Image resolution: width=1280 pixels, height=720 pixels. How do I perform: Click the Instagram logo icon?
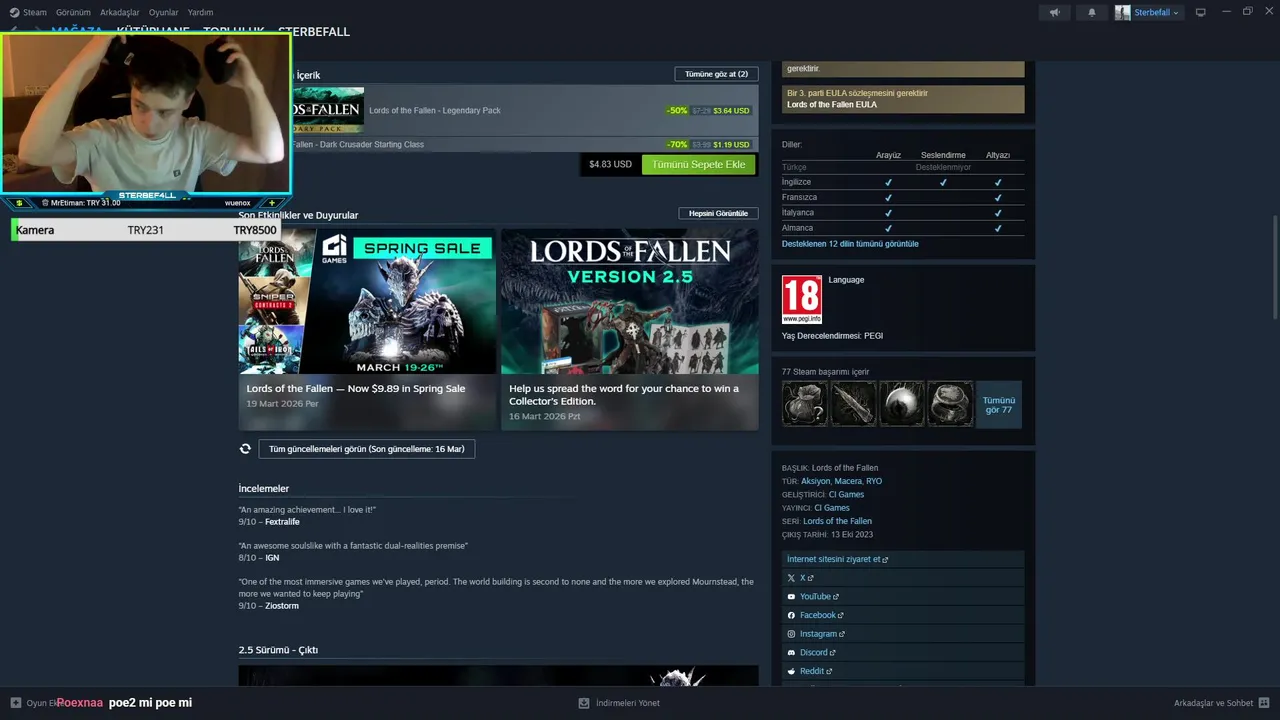(792, 634)
